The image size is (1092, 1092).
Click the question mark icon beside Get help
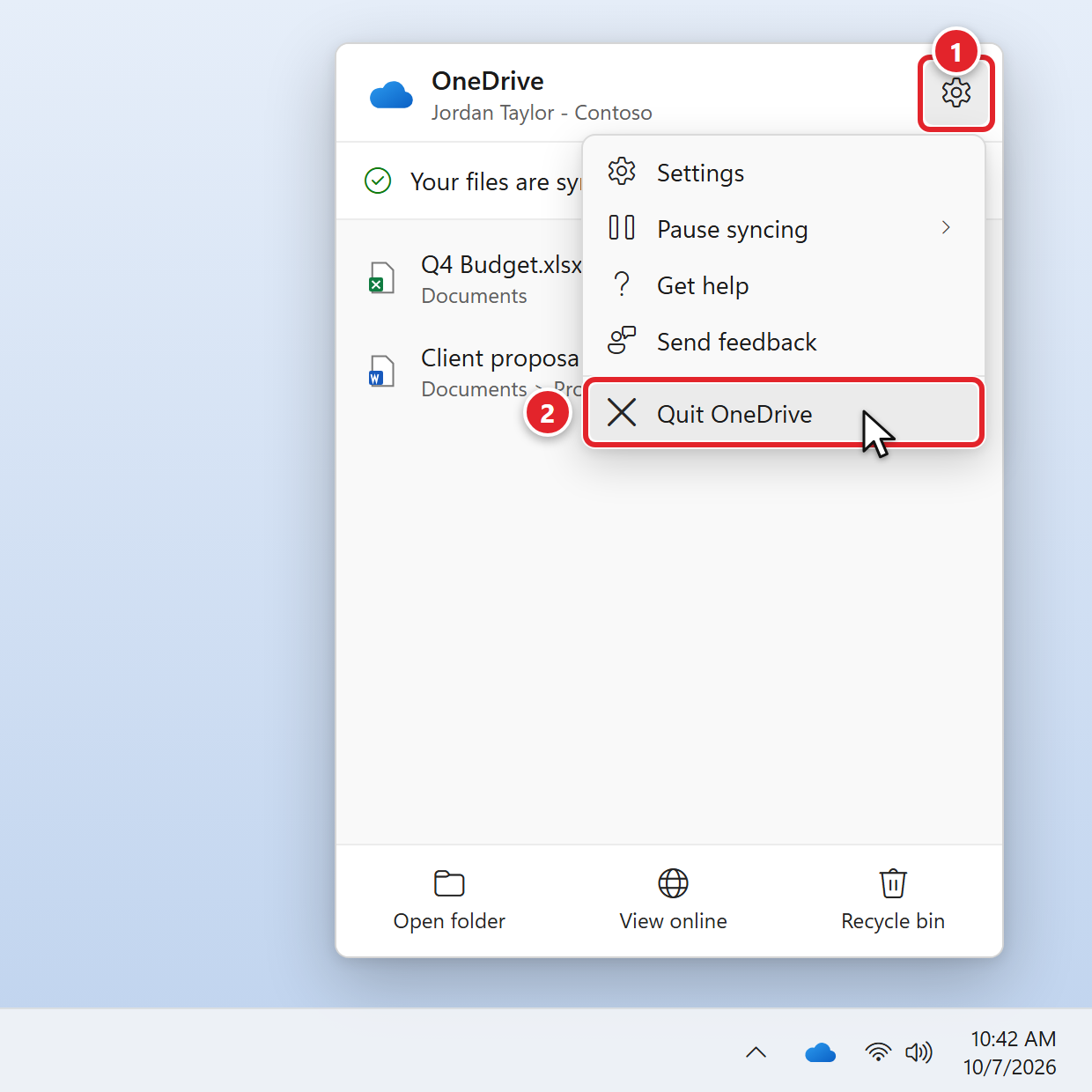click(x=622, y=284)
